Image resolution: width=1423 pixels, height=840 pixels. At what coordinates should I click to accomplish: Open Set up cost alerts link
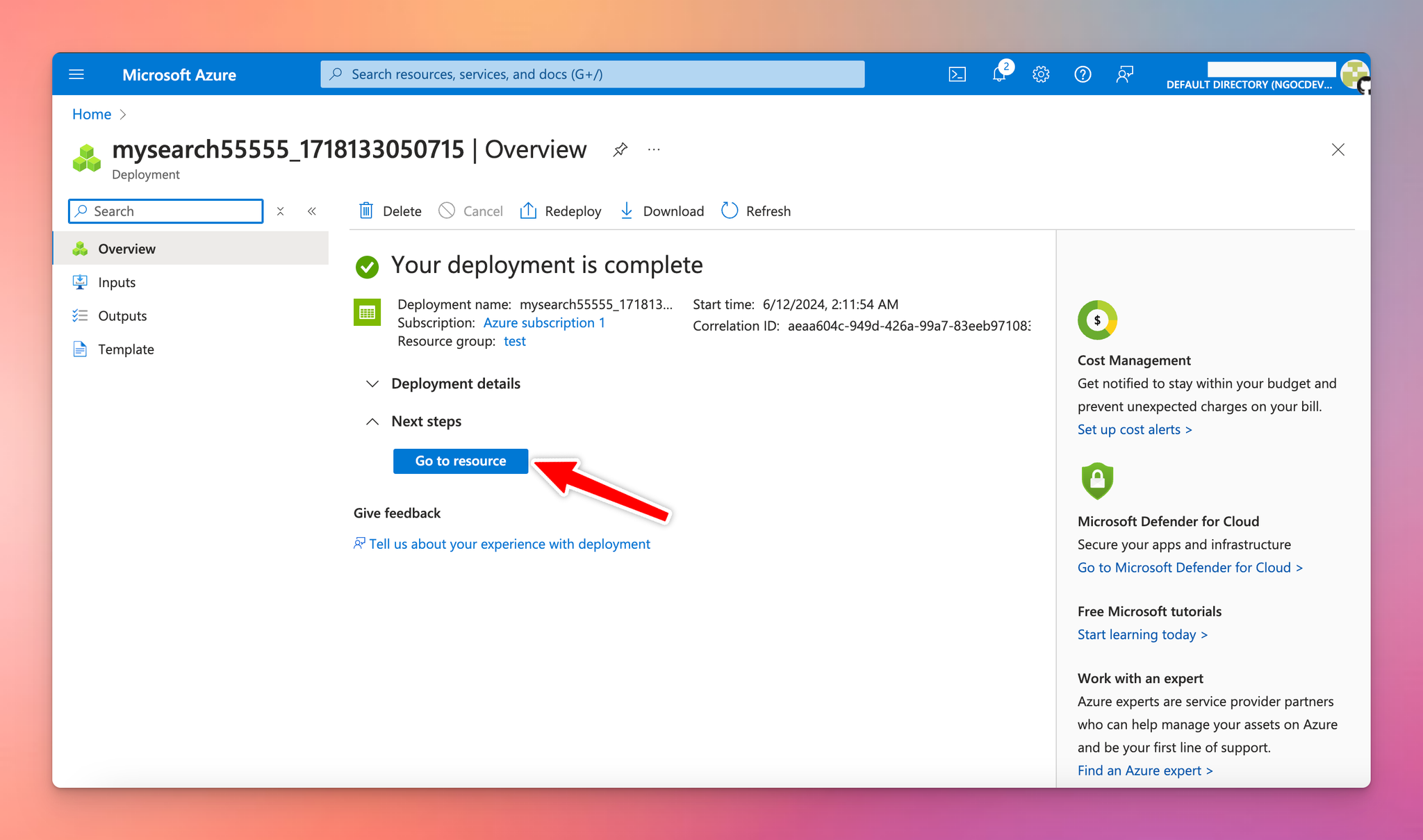[x=1135, y=429]
